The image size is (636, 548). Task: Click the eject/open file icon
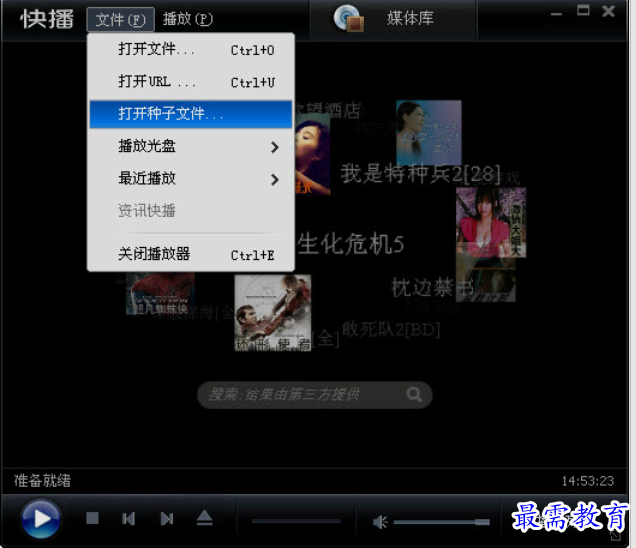[204, 518]
